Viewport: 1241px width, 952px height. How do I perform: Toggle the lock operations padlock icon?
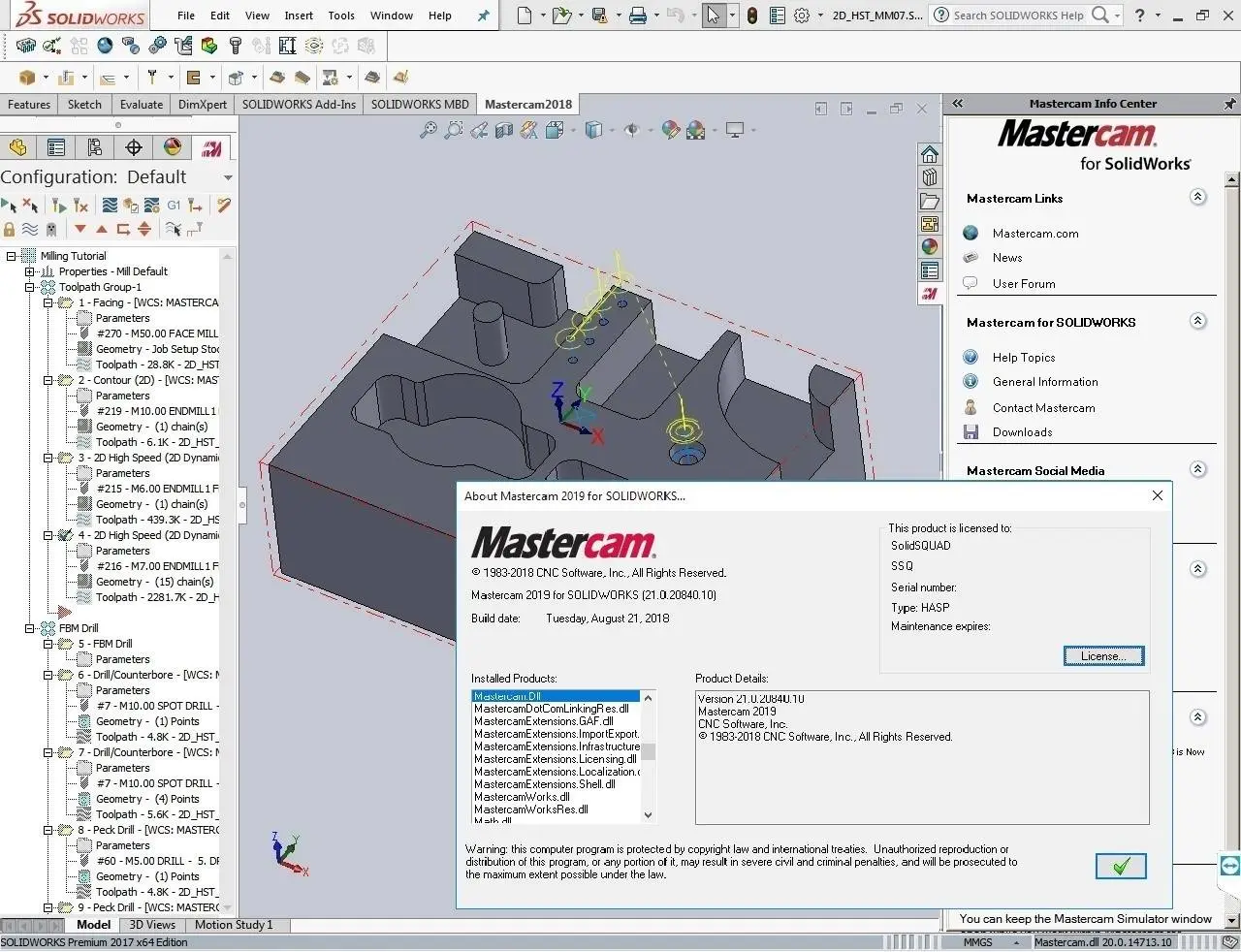[x=9, y=230]
